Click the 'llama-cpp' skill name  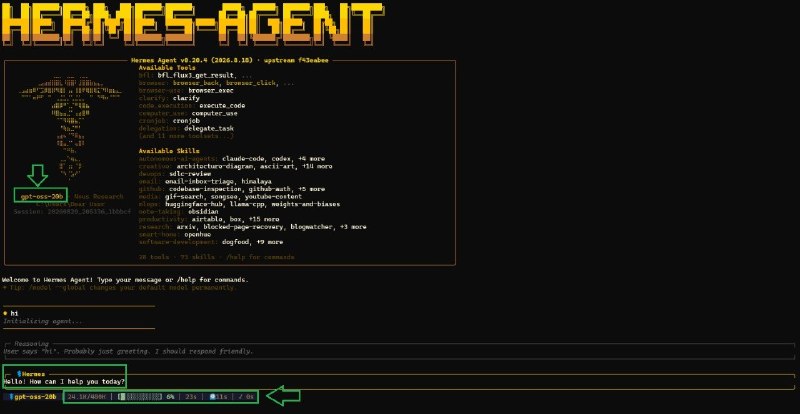(245, 204)
